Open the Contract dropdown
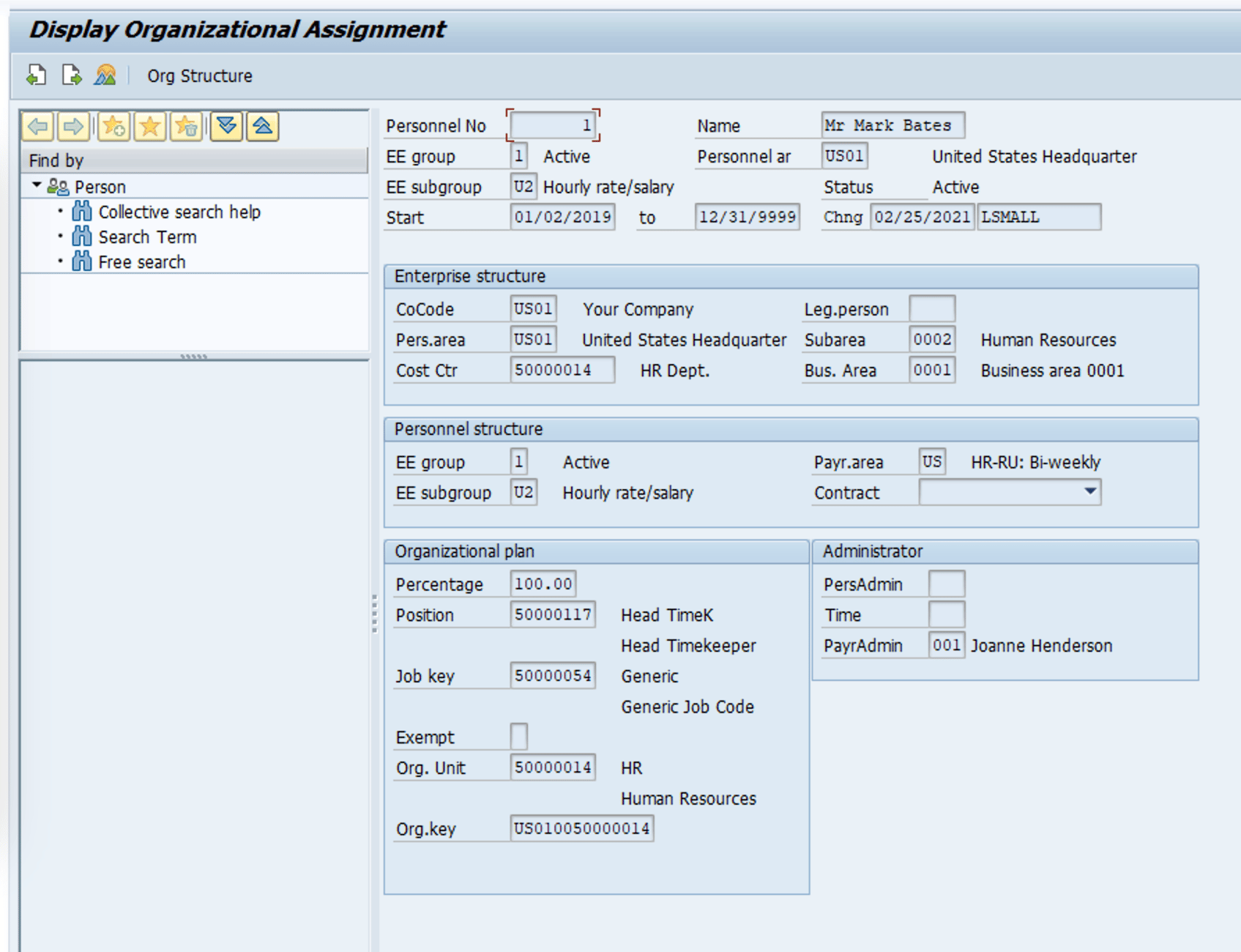The height and width of the screenshot is (952, 1241). click(1092, 492)
